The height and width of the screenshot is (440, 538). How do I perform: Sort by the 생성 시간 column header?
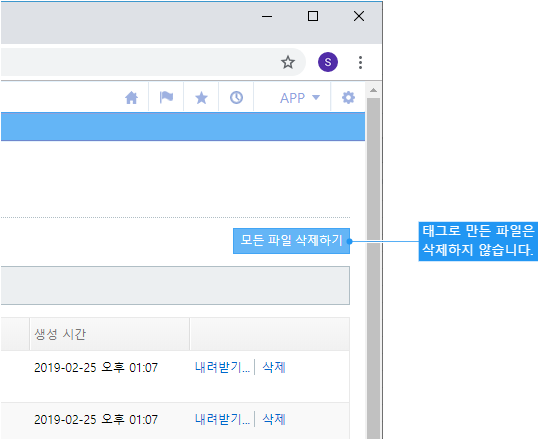60,334
